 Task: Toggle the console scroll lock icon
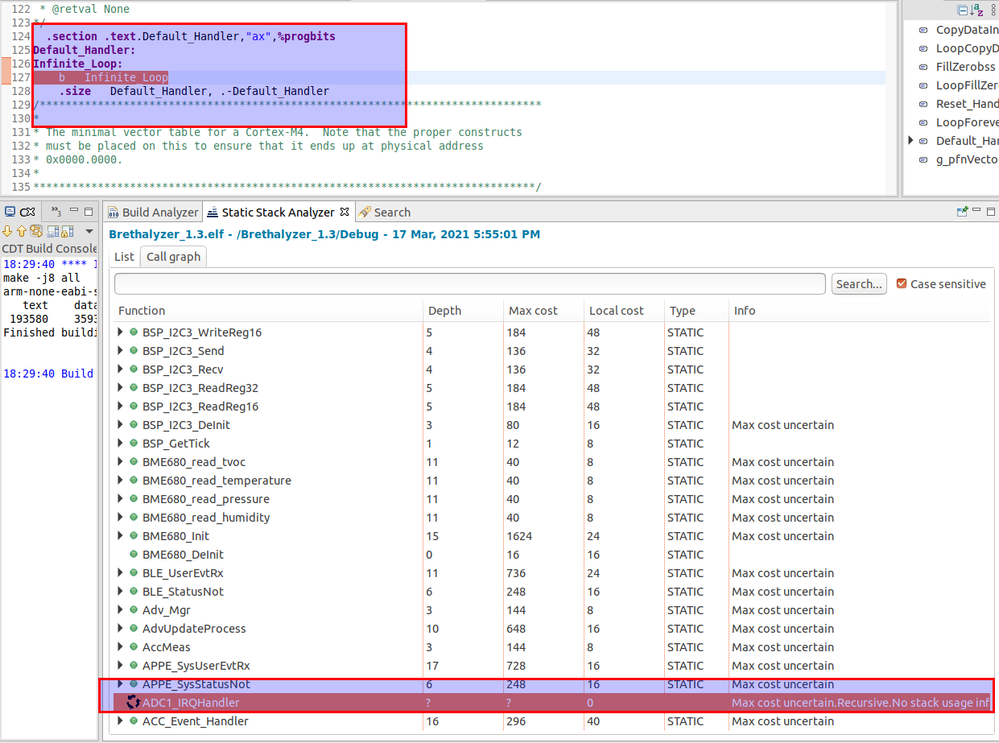(67, 231)
